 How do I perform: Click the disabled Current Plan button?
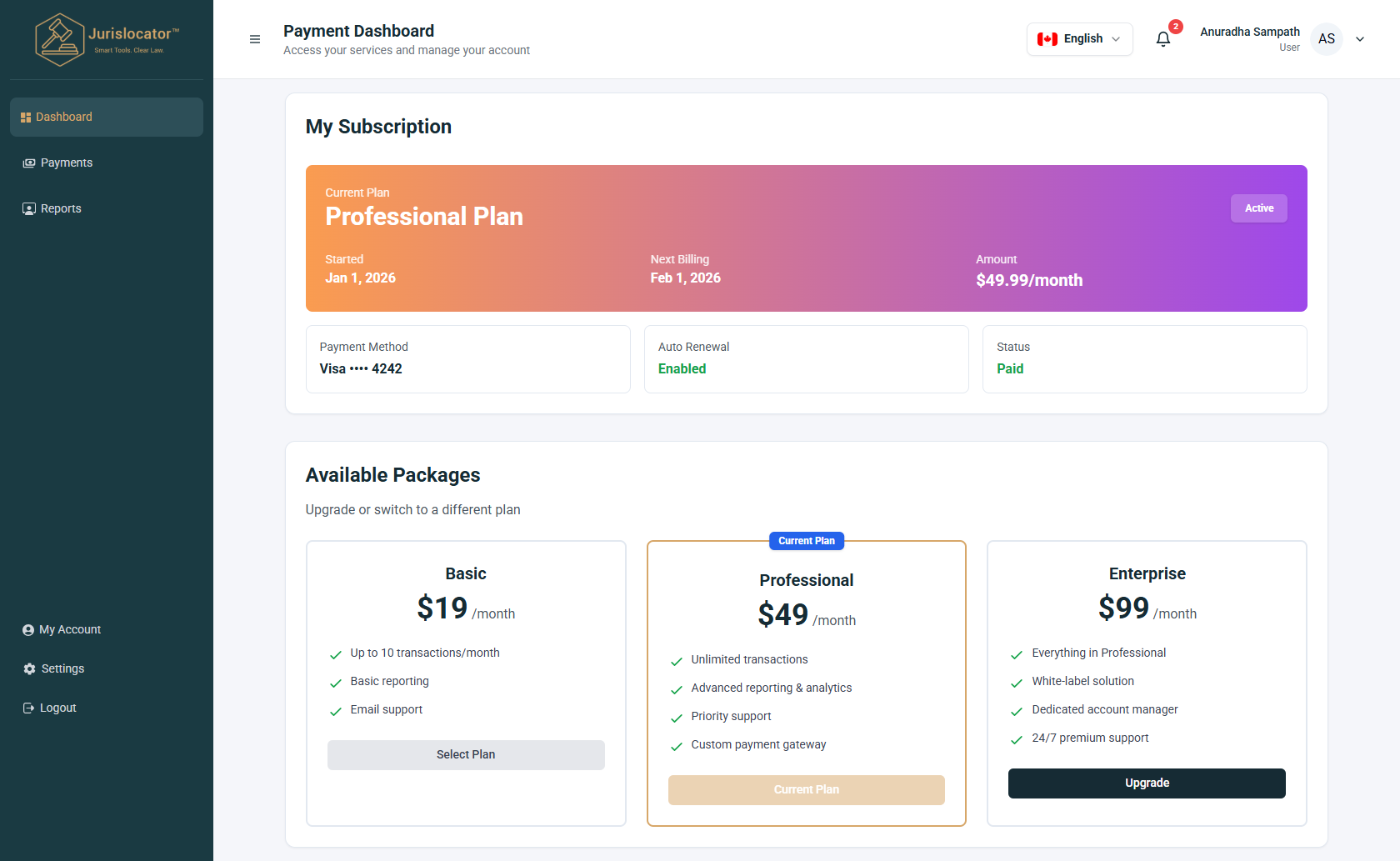(806, 790)
